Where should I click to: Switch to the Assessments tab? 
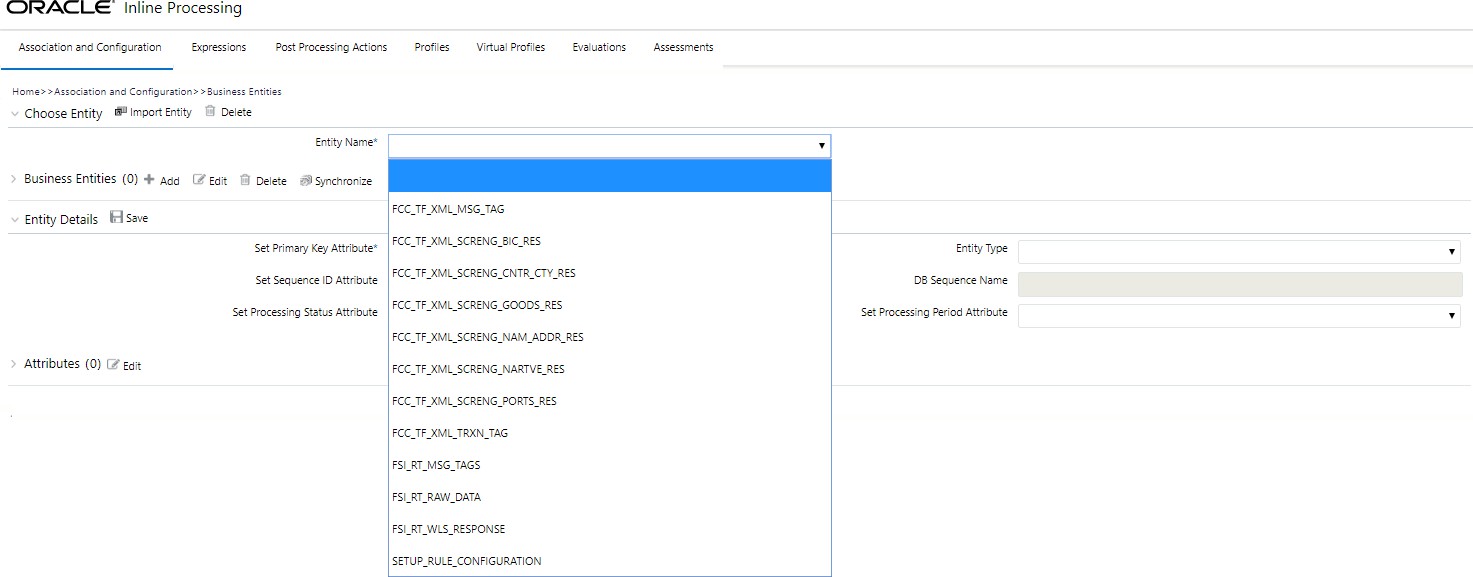coord(683,47)
